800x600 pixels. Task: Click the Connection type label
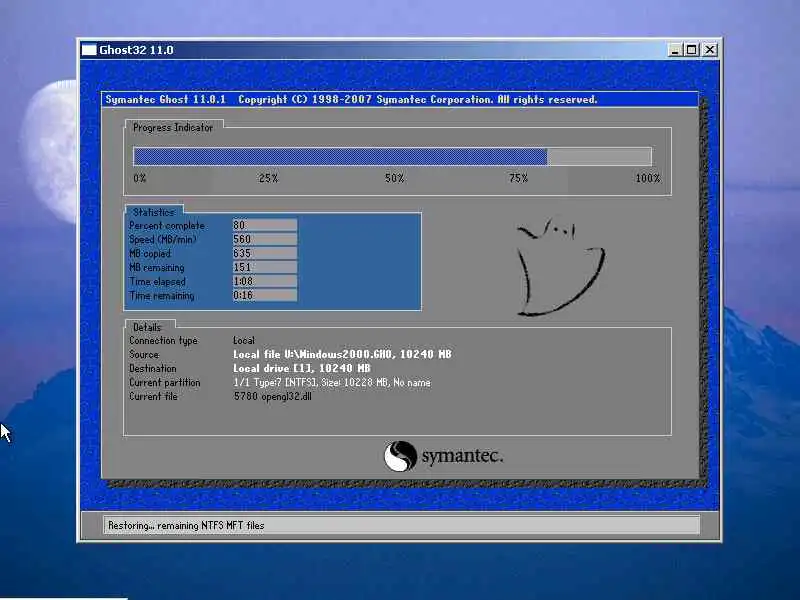tap(163, 341)
